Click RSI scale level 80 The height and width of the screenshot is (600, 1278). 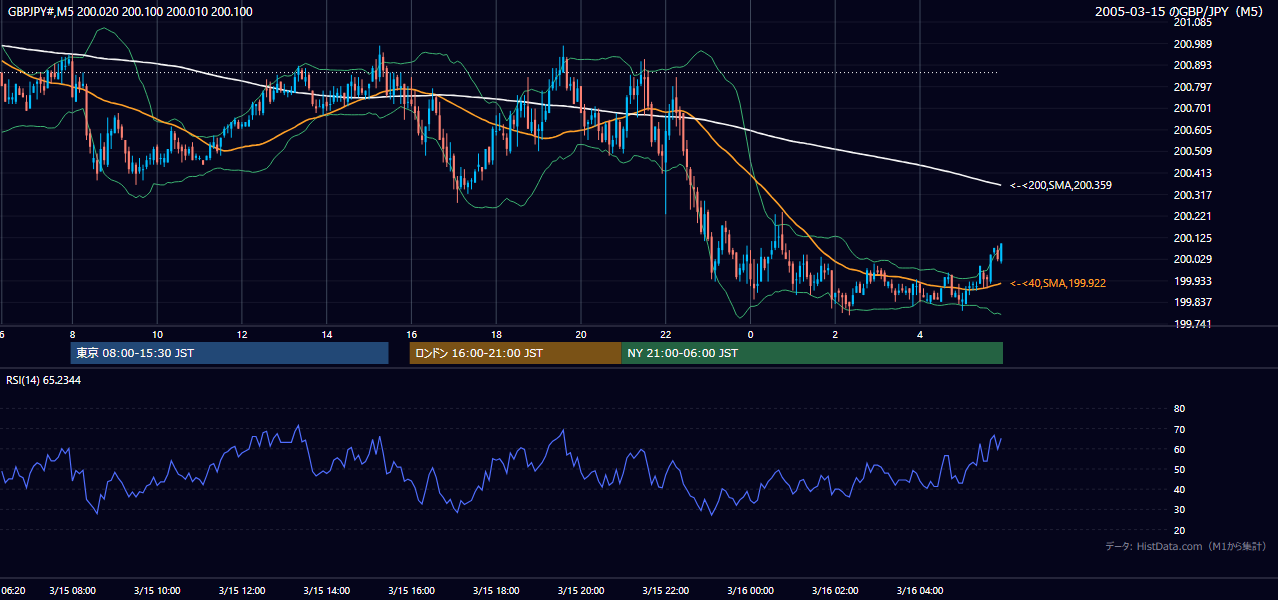point(1179,409)
